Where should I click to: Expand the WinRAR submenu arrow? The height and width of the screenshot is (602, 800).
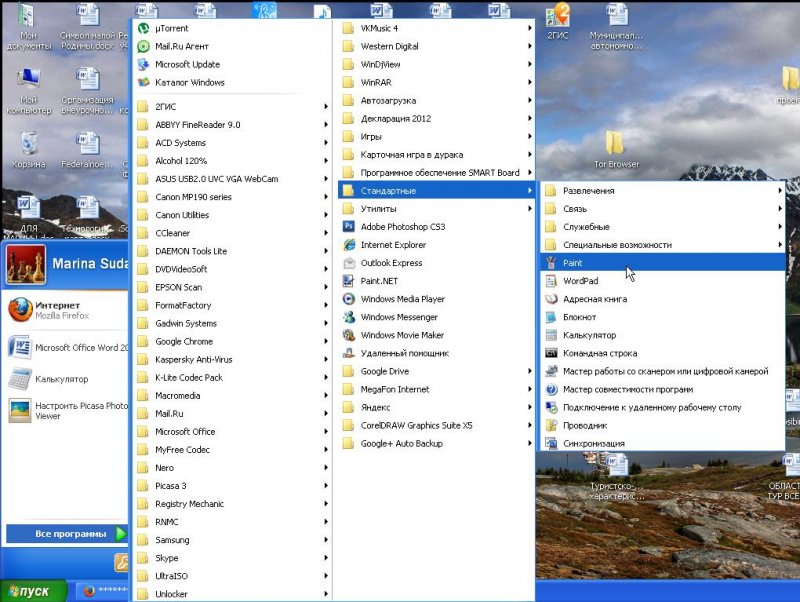pos(530,82)
